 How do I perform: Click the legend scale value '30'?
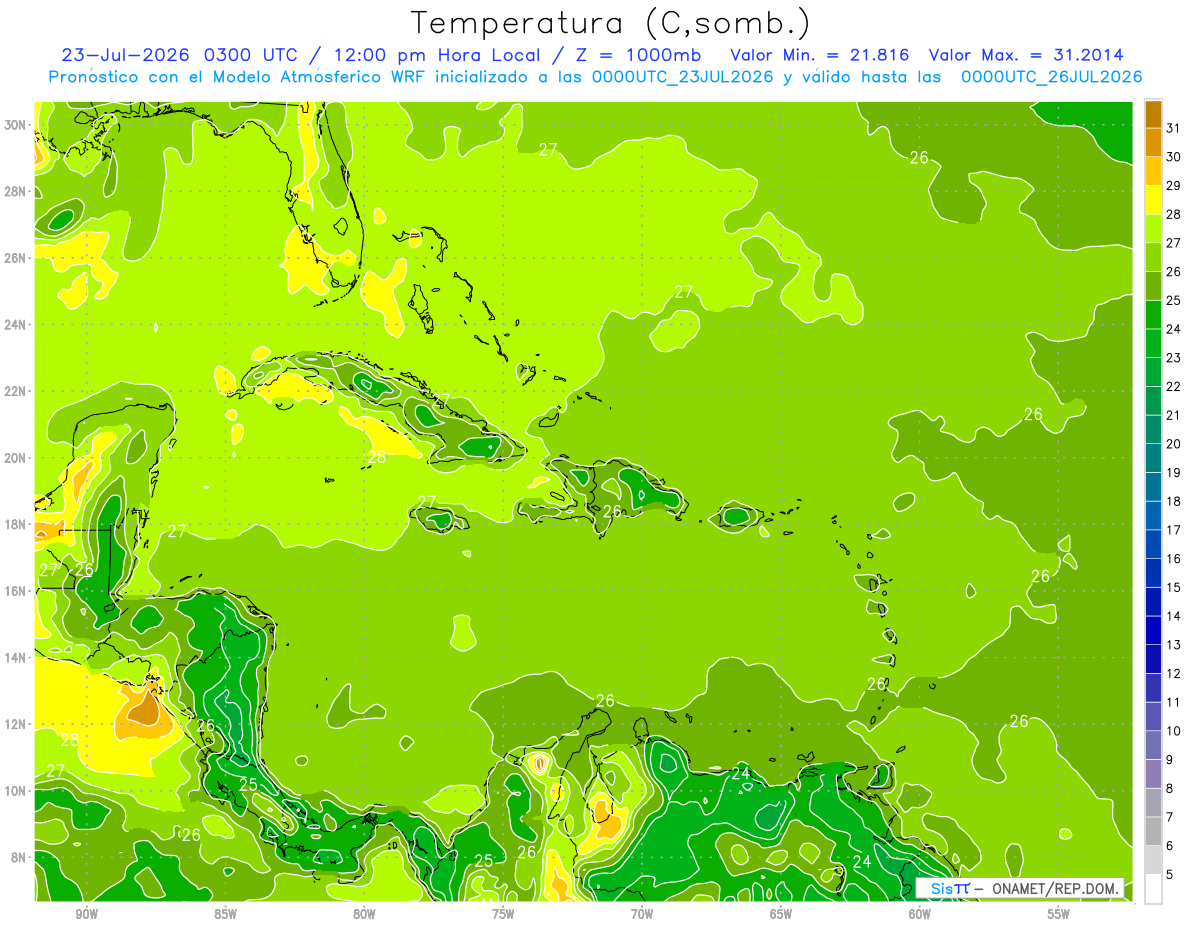(1173, 157)
